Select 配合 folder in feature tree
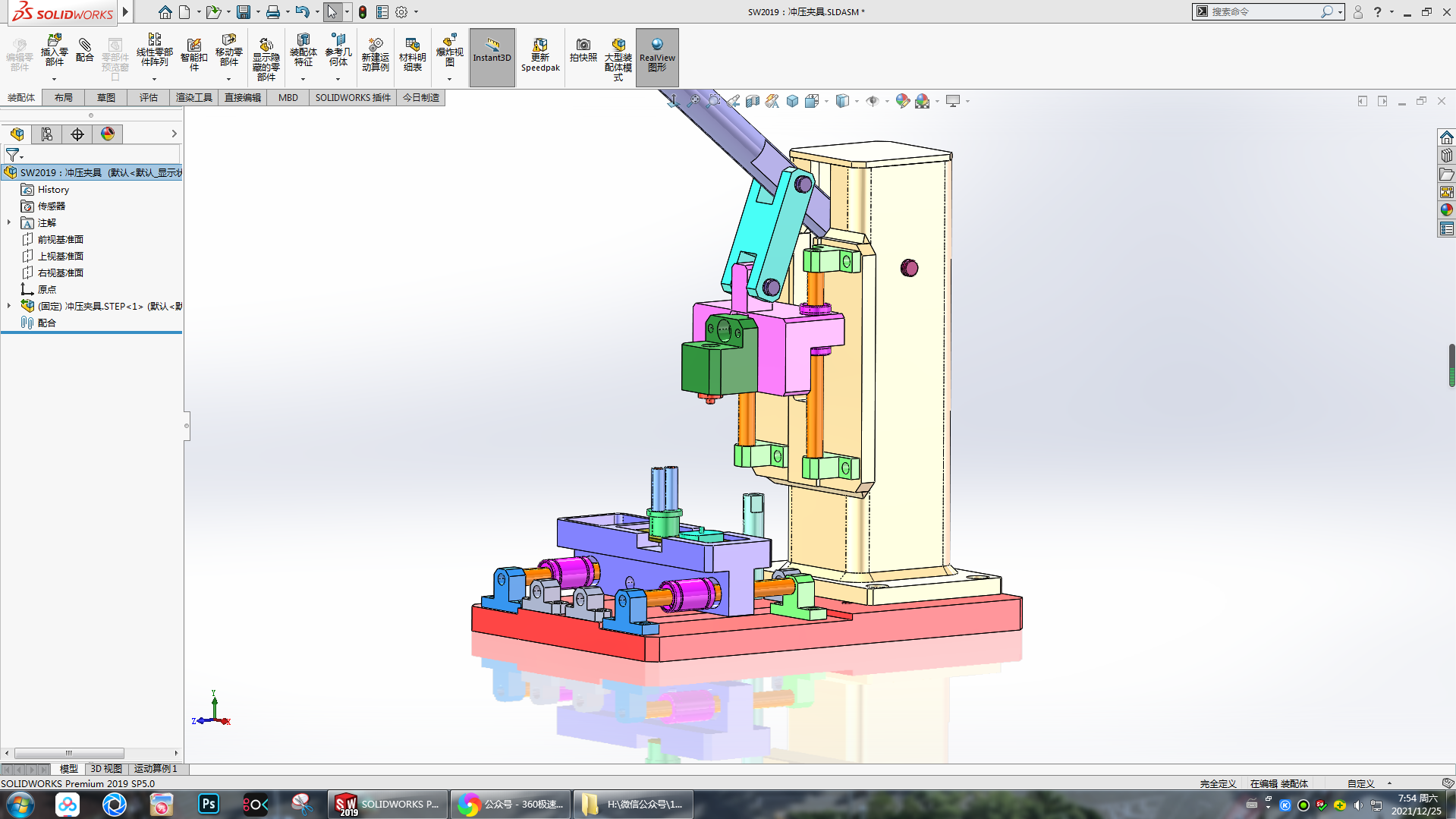Viewport: 1456px width, 819px height. [x=47, y=323]
